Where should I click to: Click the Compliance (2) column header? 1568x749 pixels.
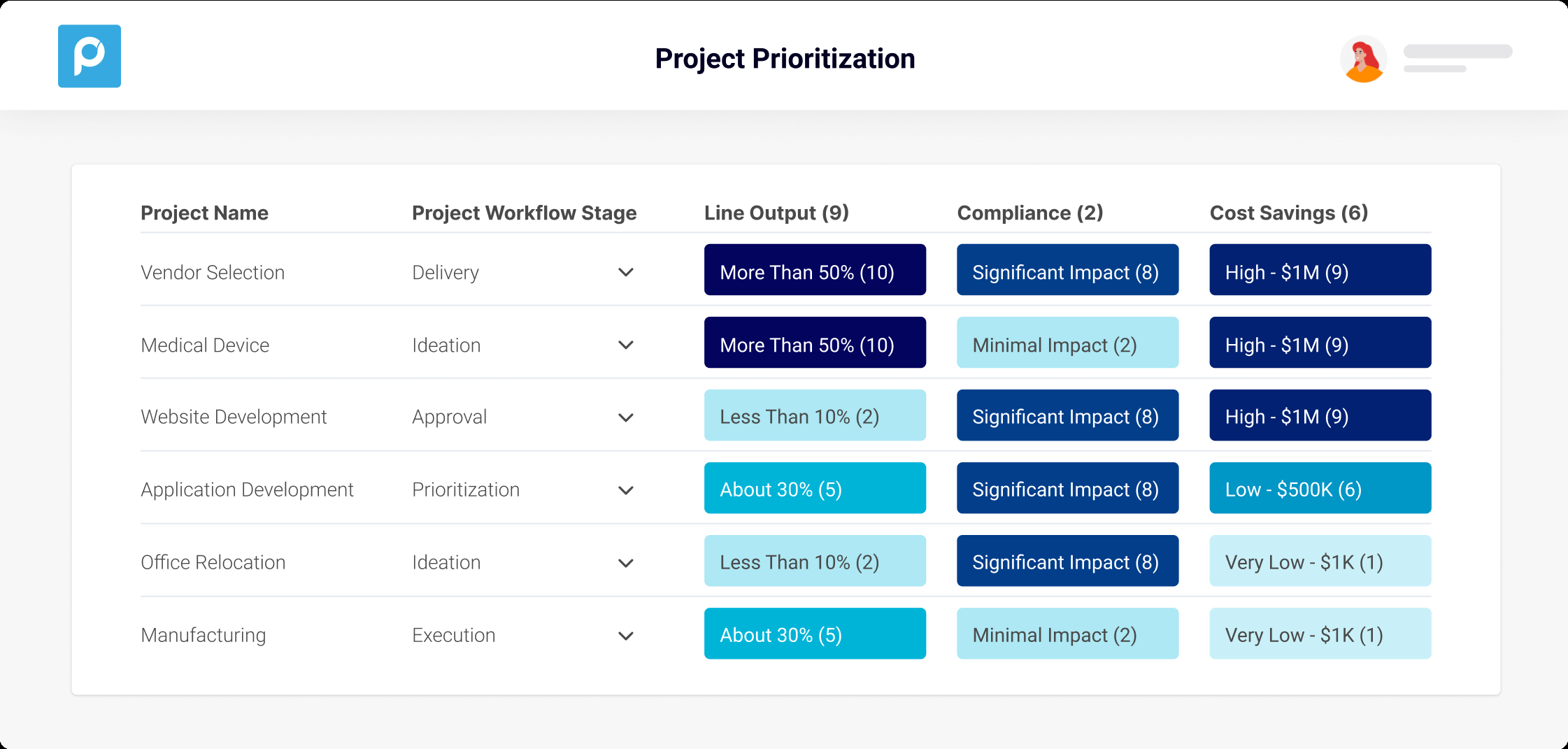1029,213
